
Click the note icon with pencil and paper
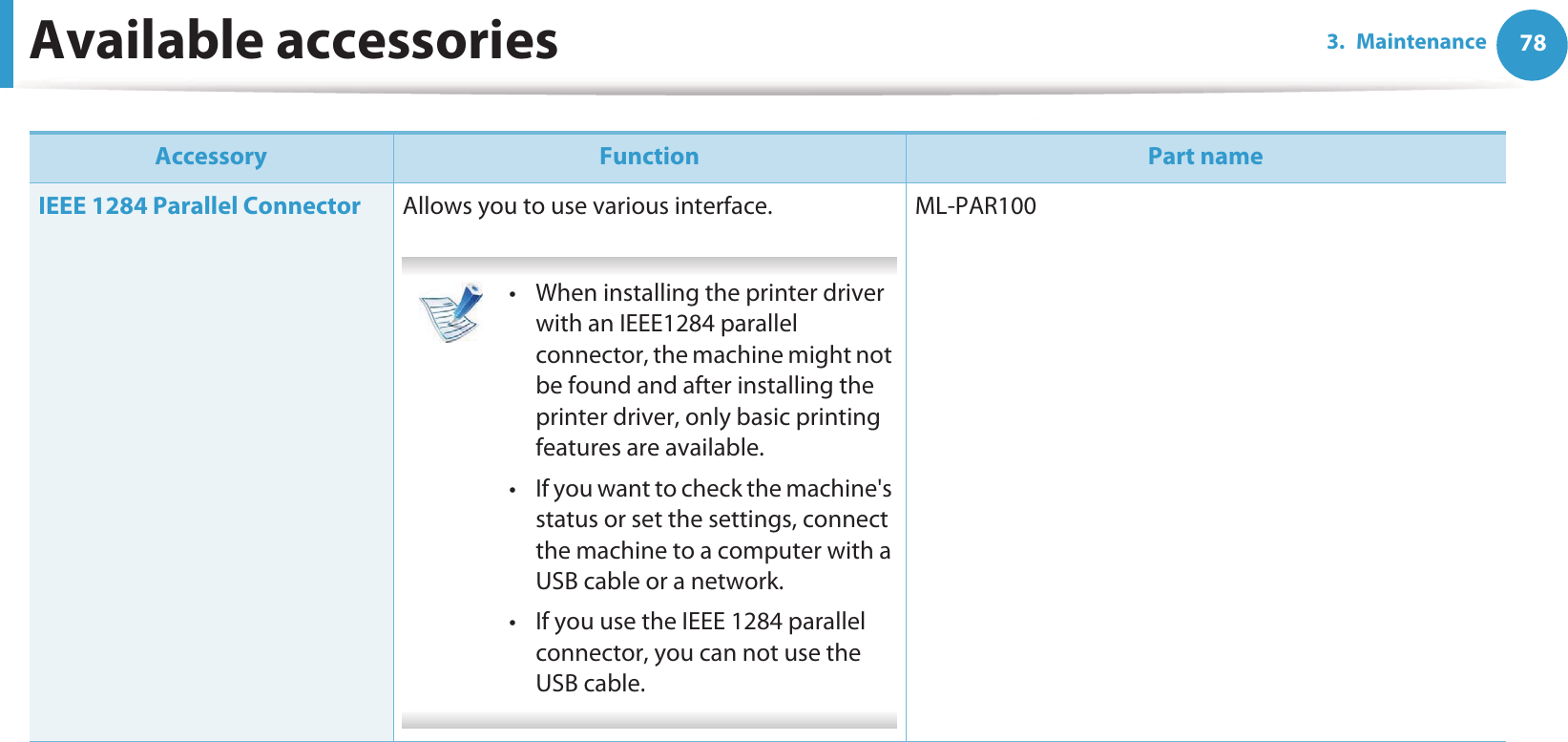point(451,312)
